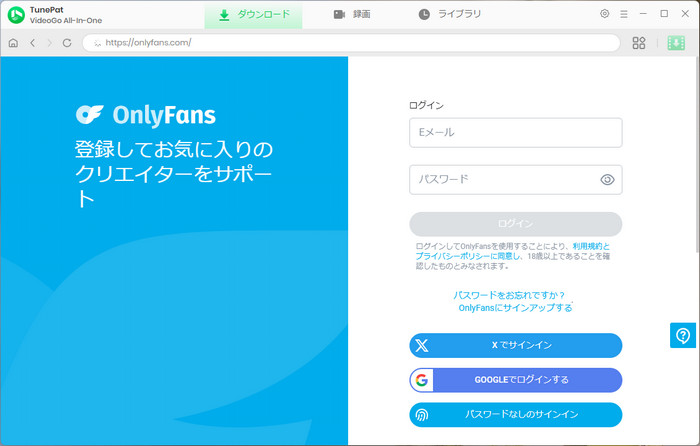Click the OnlyFans logo
700x446 pixels.
(x=146, y=115)
